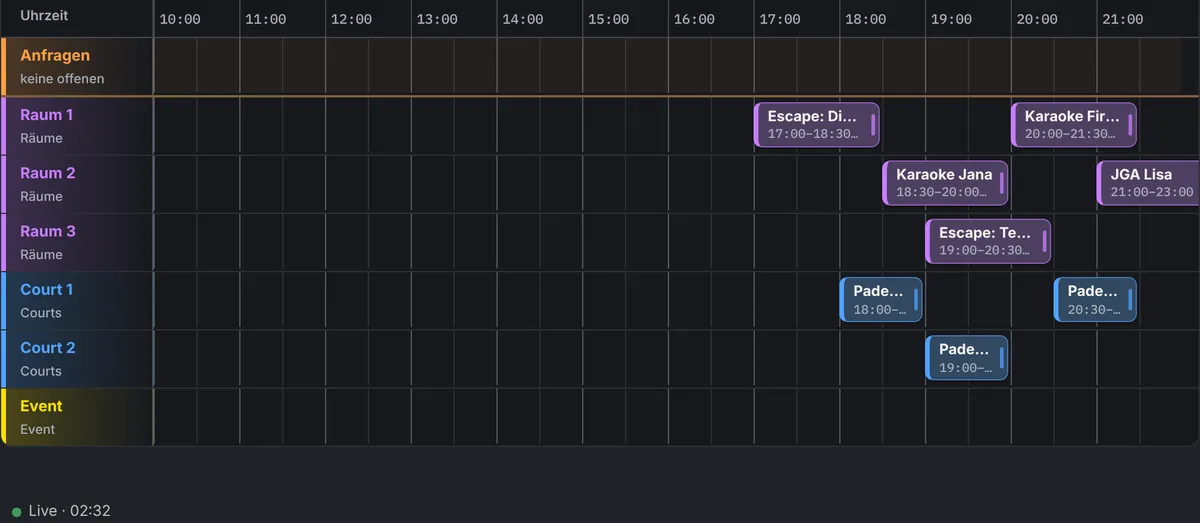Viewport: 1200px width, 523px height.
Task: Click the Anfragen row header
Action: click(77, 67)
